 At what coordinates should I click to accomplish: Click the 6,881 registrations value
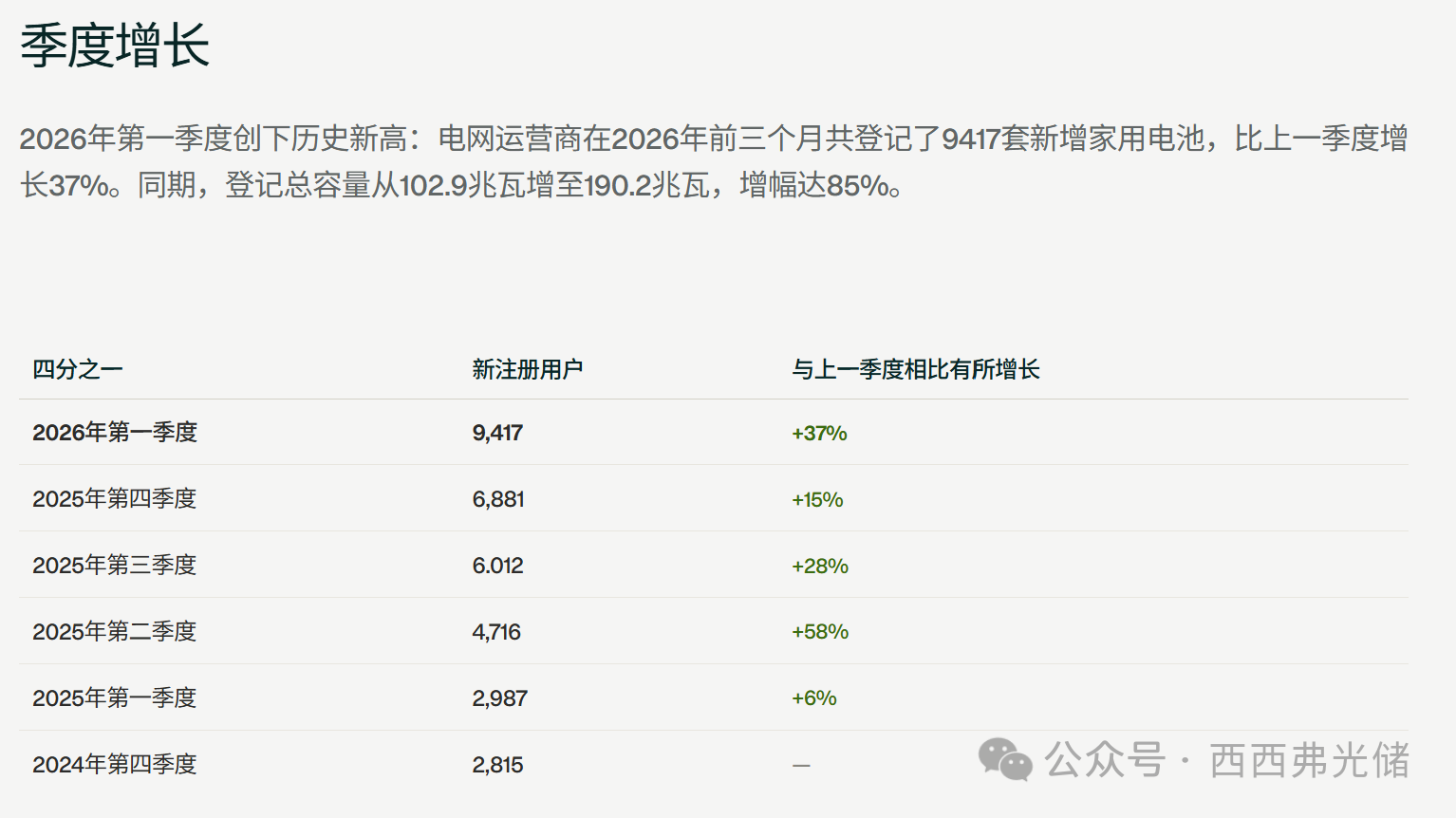point(498,499)
